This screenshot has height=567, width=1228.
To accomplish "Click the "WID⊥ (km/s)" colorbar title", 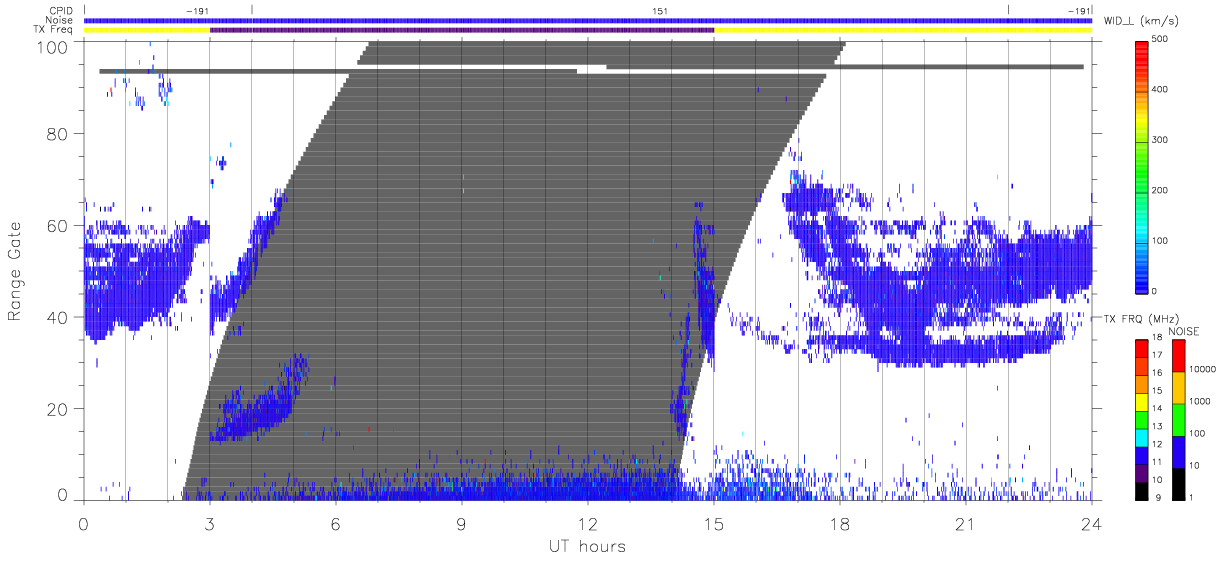I will pyautogui.click(x=1139, y=21).
